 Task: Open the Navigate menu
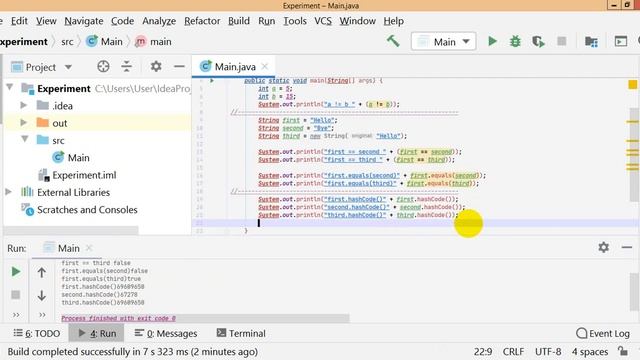coord(84,21)
